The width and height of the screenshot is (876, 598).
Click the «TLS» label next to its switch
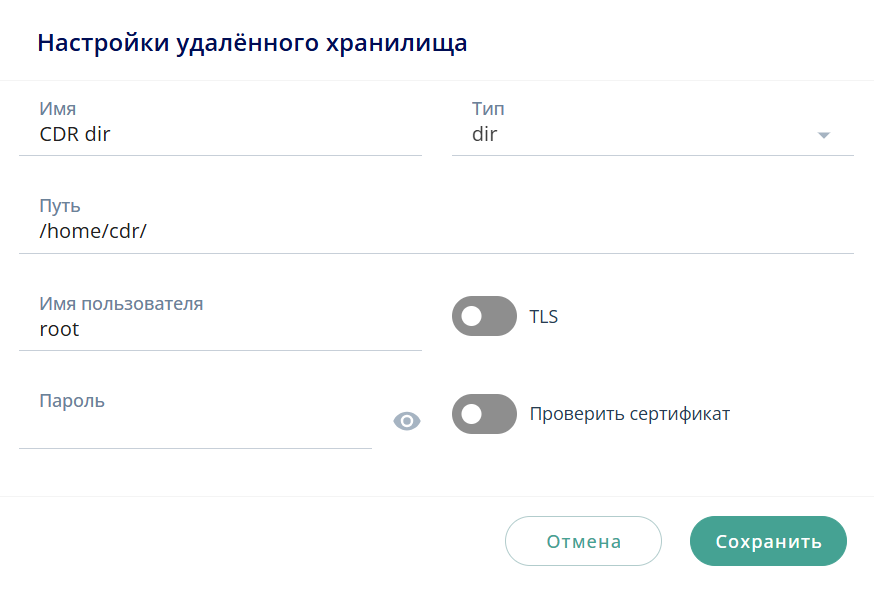pos(543,316)
